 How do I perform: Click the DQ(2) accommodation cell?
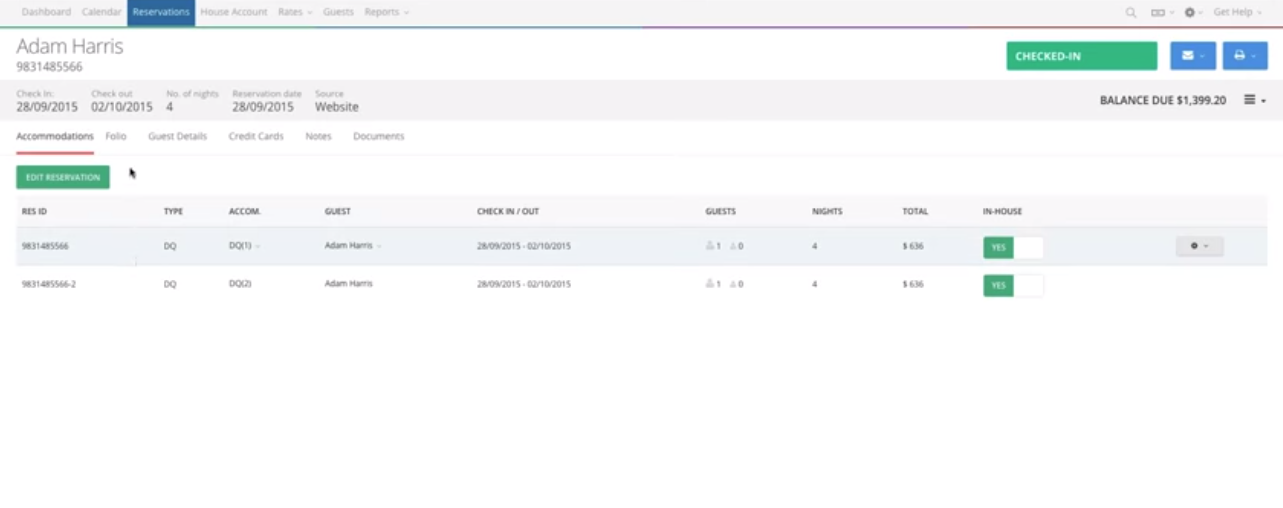pos(240,284)
